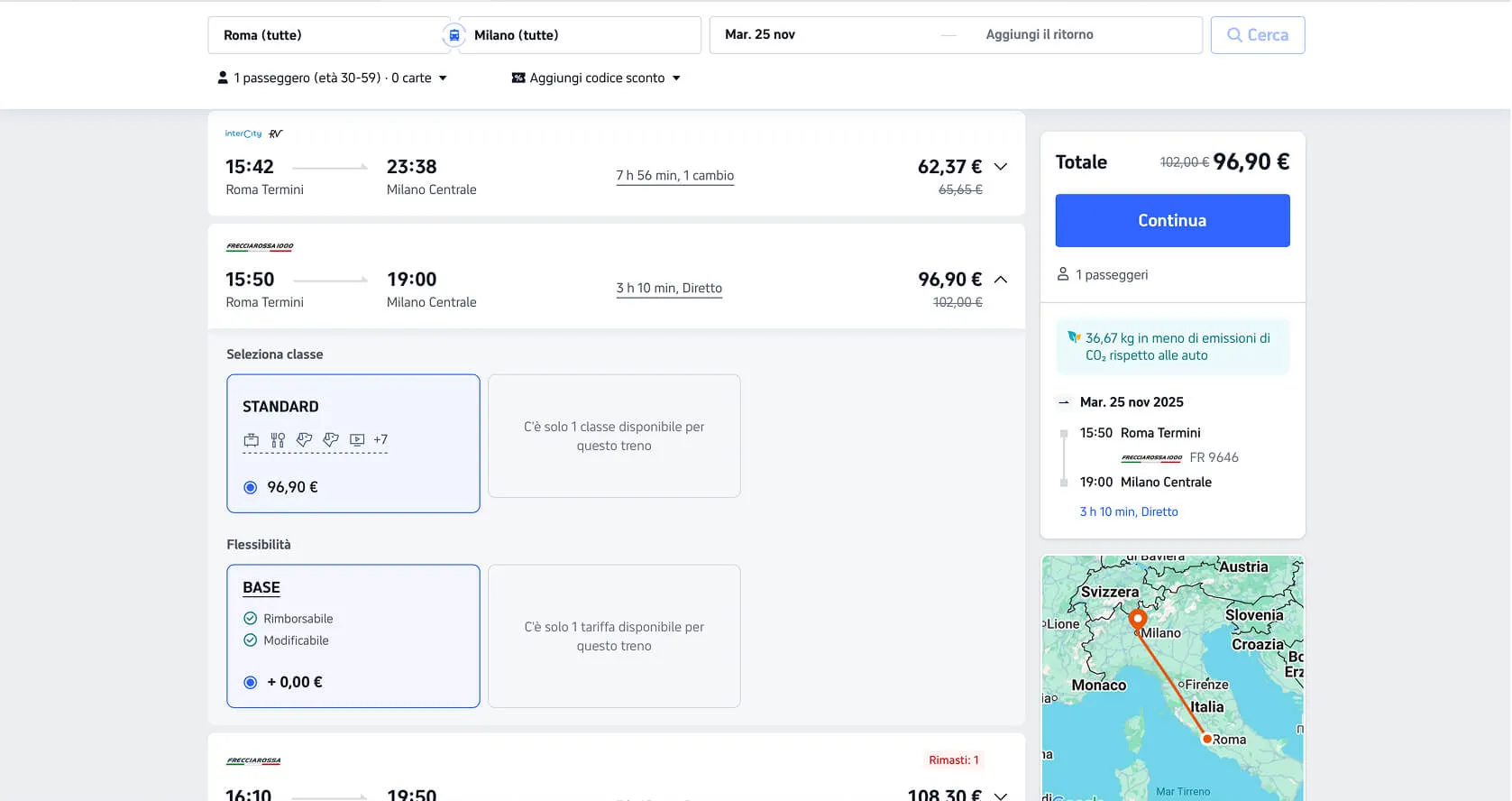Open the 3 h 10 min, Diretto link in results

pyautogui.click(x=669, y=289)
